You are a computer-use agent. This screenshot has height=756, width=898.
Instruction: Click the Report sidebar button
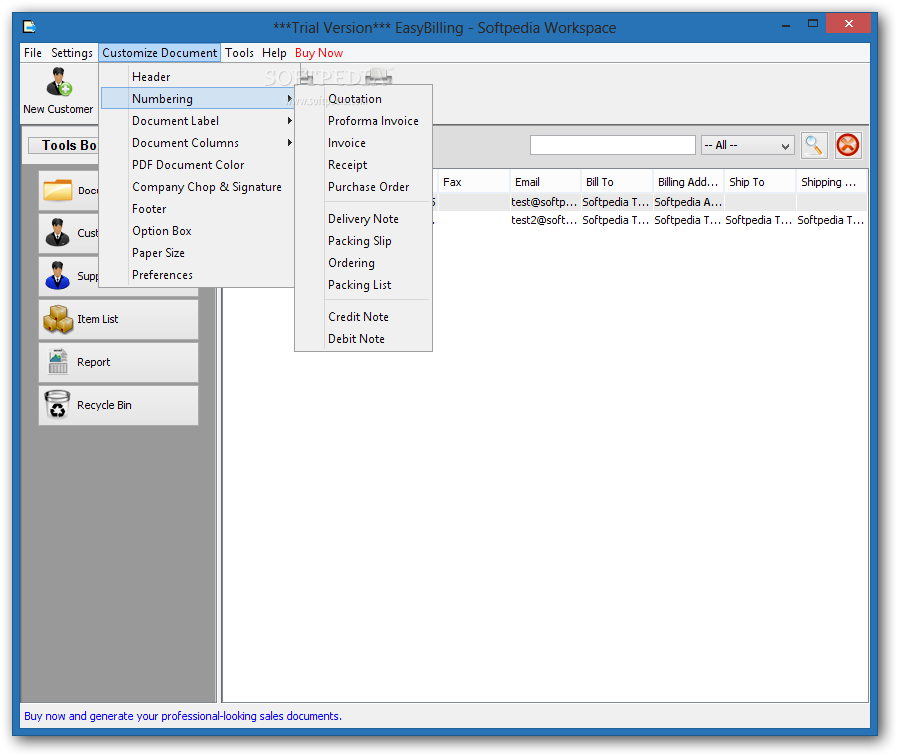119,362
